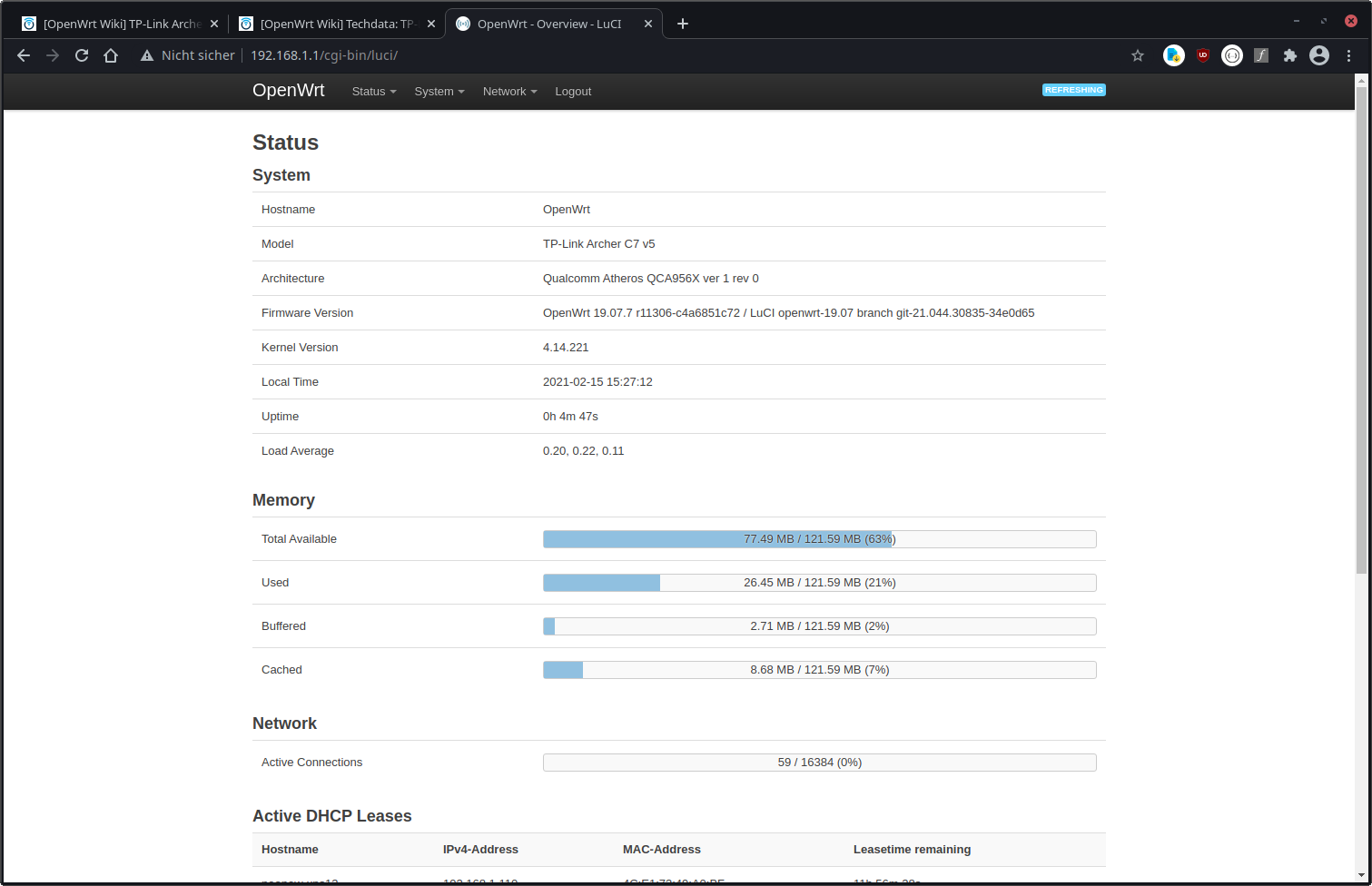Click the load average 0.20, 0.22, 0.11
This screenshot has height=886, width=1372.
click(584, 451)
